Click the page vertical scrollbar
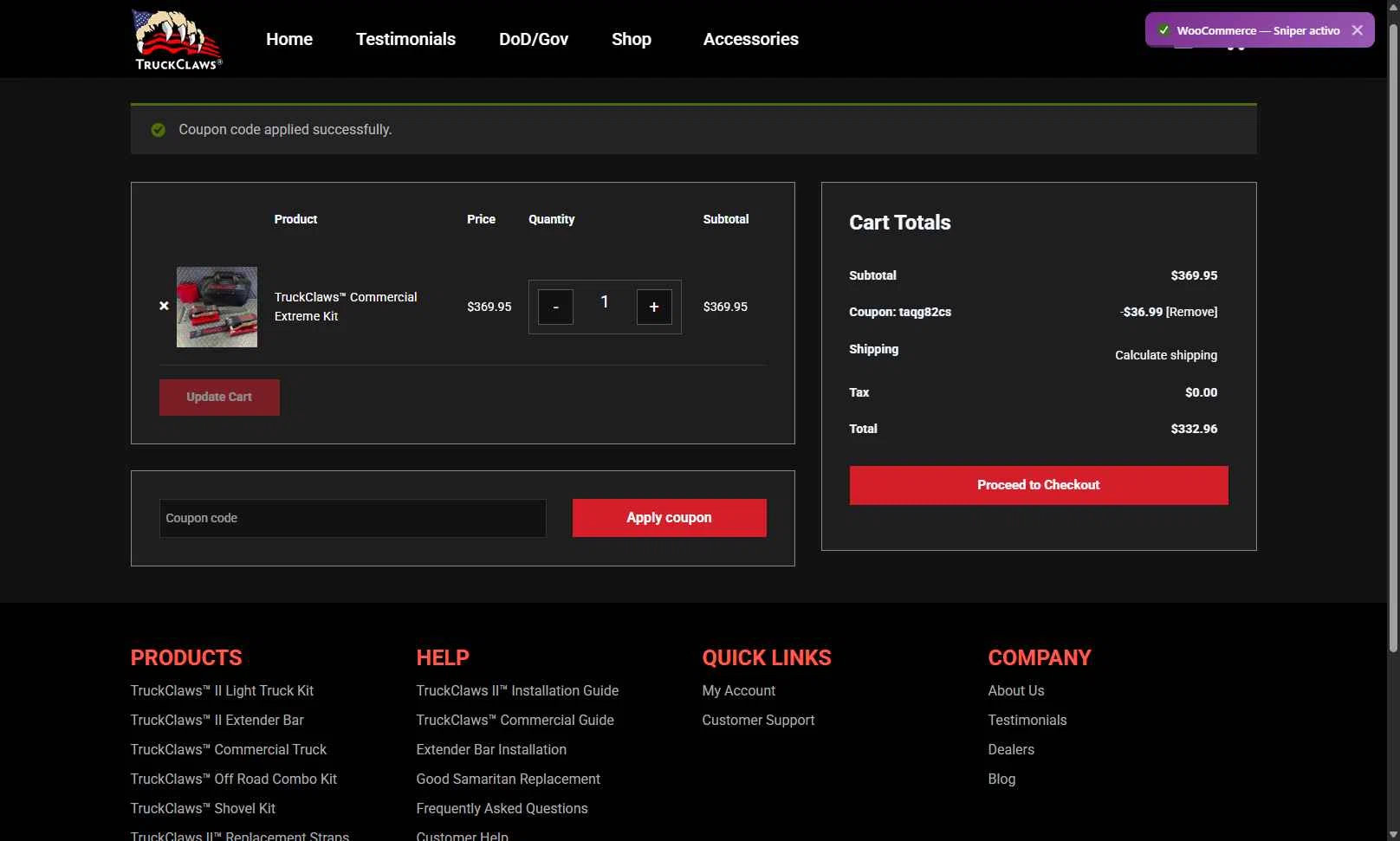This screenshot has width=1400, height=841. tap(1393, 338)
